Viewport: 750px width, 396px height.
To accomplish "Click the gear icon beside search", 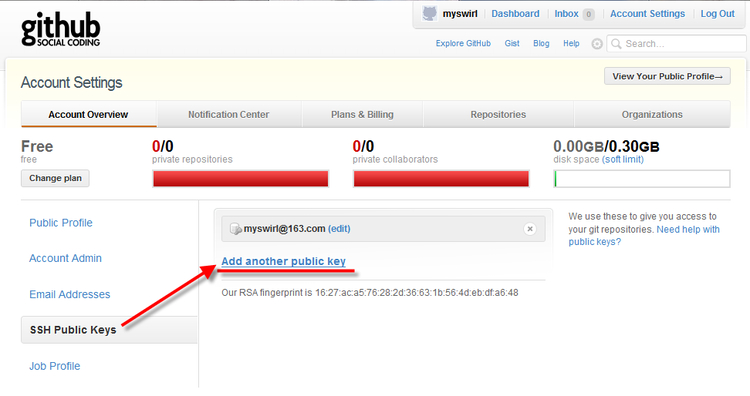I will [597, 44].
